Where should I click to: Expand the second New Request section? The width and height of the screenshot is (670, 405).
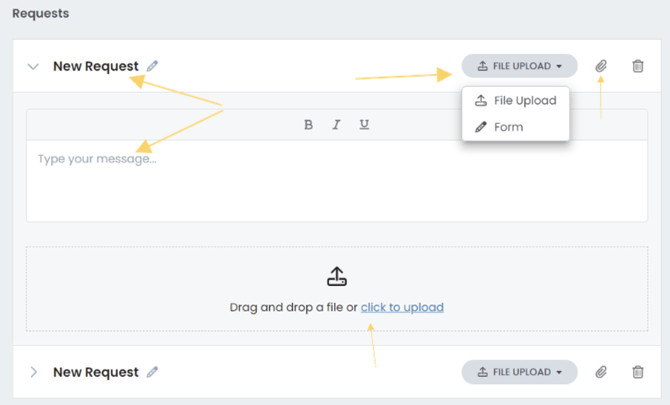[x=33, y=372]
